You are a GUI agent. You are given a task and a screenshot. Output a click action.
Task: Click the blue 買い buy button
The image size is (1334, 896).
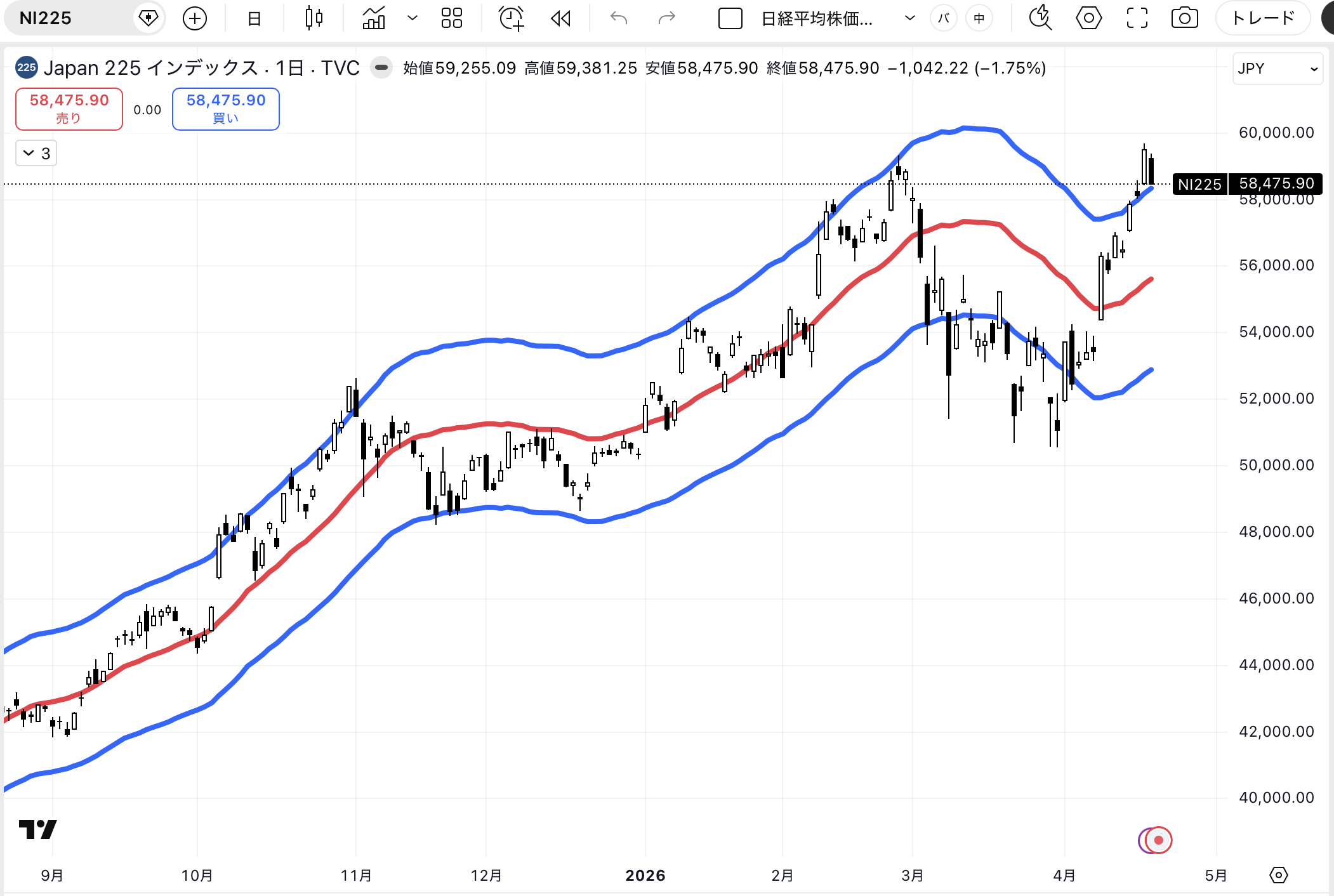226,109
